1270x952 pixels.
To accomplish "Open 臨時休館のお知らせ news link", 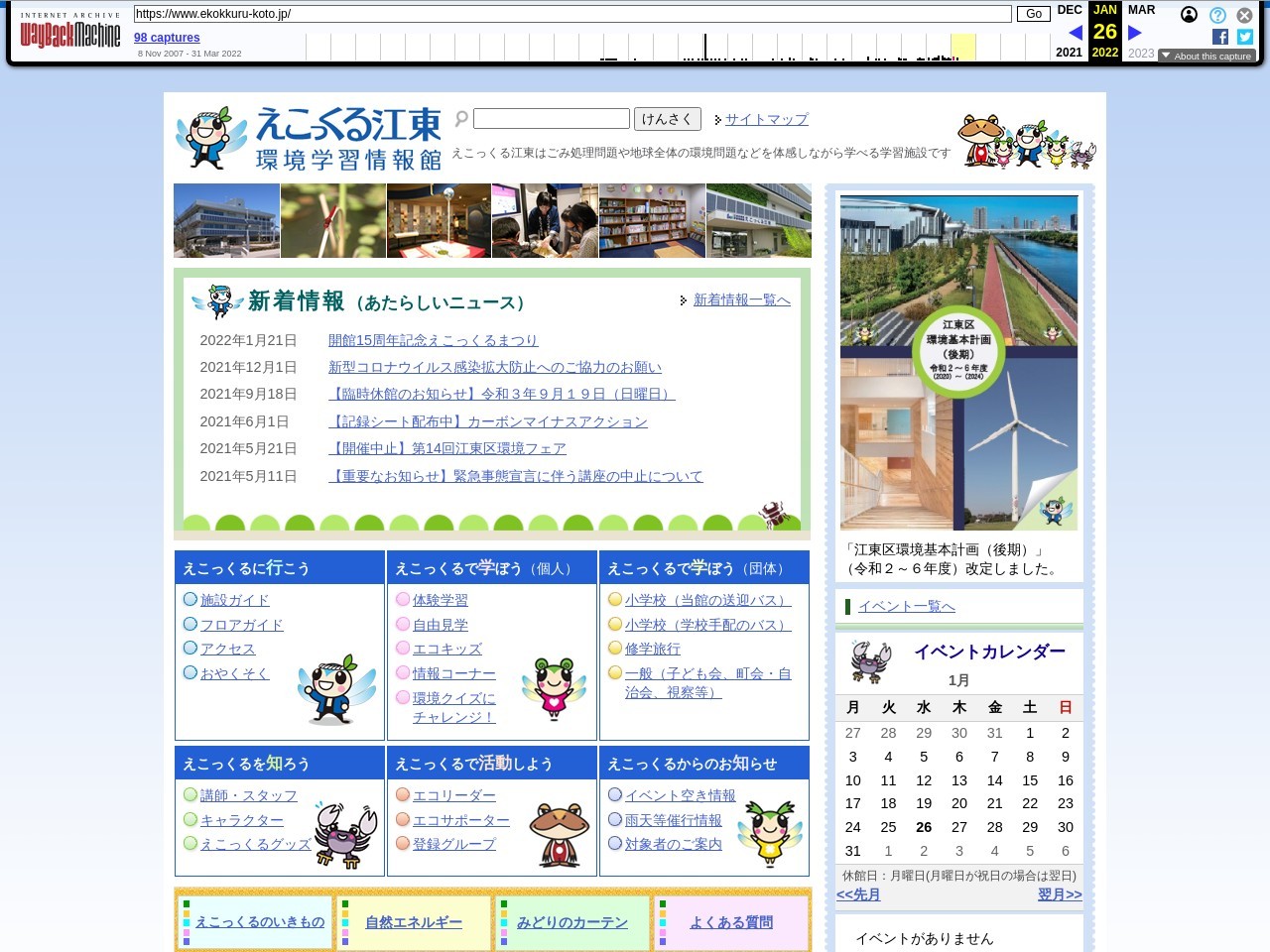I will coord(502,394).
